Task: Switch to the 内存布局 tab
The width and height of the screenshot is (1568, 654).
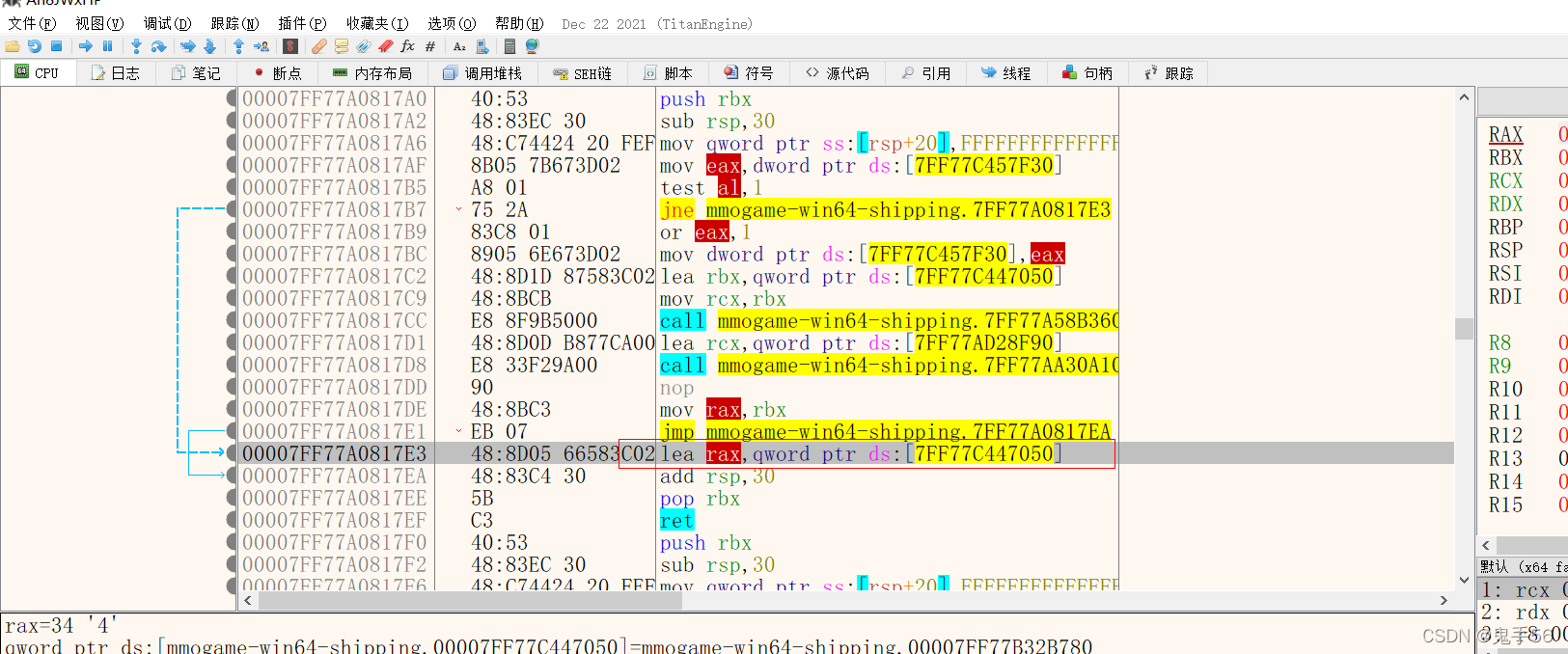Action: pyautogui.click(x=372, y=72)
